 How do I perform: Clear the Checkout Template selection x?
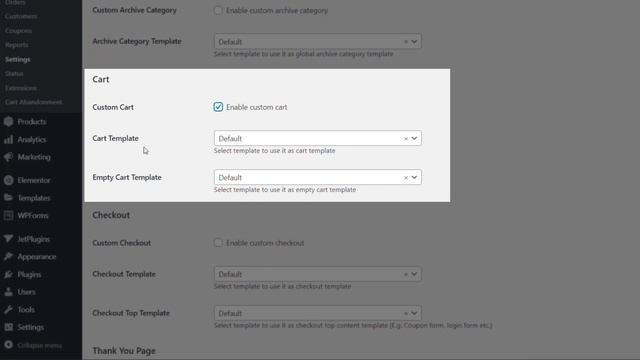click(406, 274)
